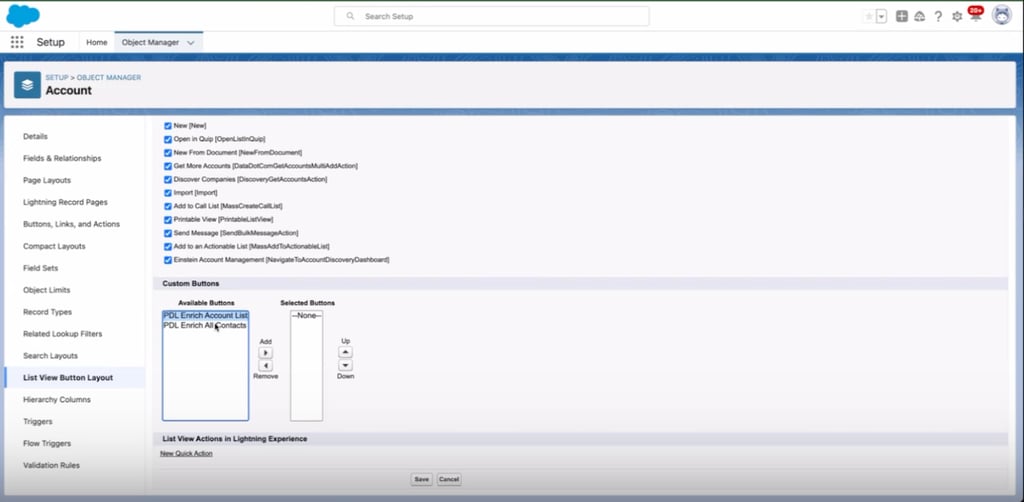Open Related Lookup Filters in sidebar
The image size is (1024, 502).
(63, 334)
